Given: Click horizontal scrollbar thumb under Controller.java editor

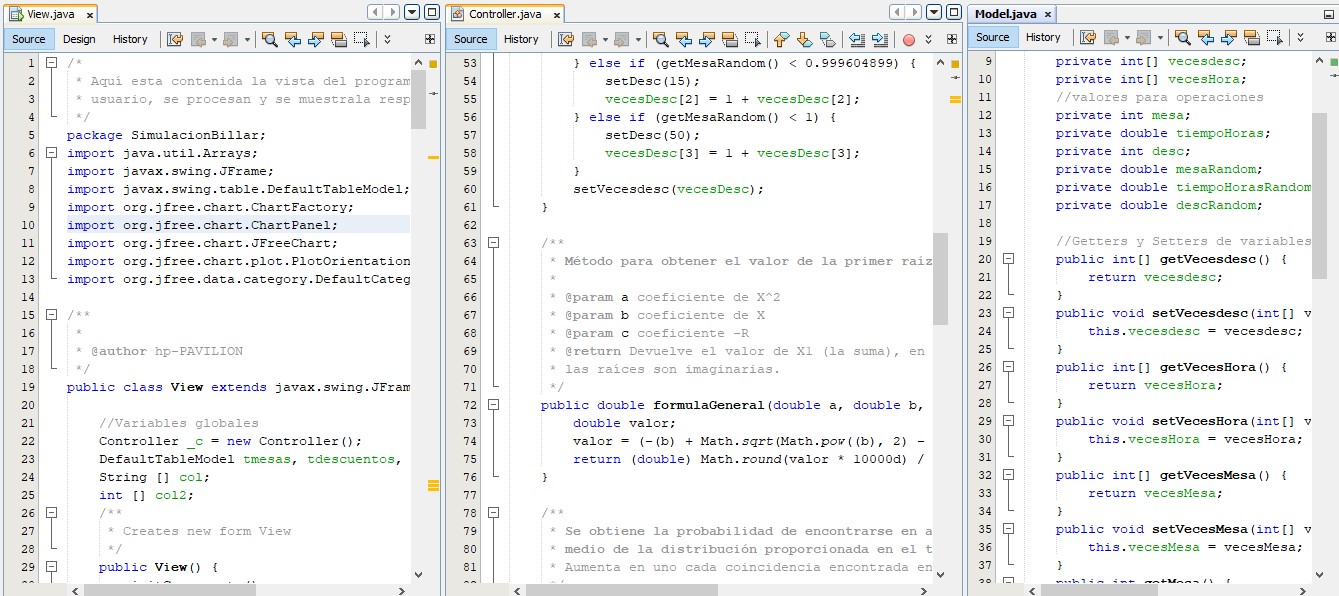Looking at the screenshot, I should click(x=620, y=590).
